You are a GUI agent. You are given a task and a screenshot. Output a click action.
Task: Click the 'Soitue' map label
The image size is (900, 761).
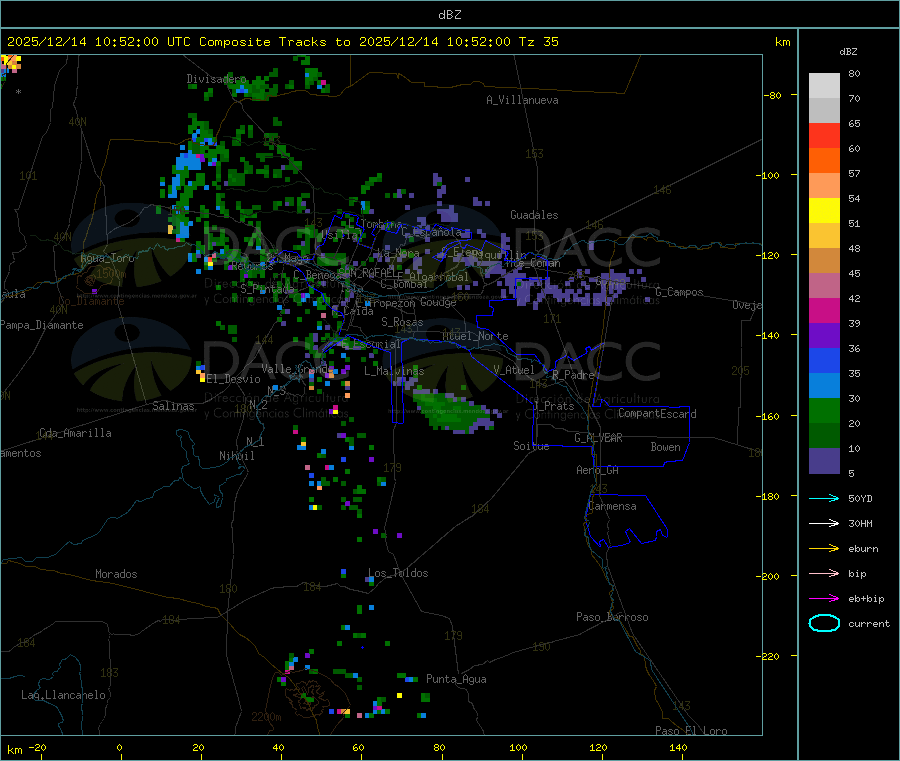point(532,446)
